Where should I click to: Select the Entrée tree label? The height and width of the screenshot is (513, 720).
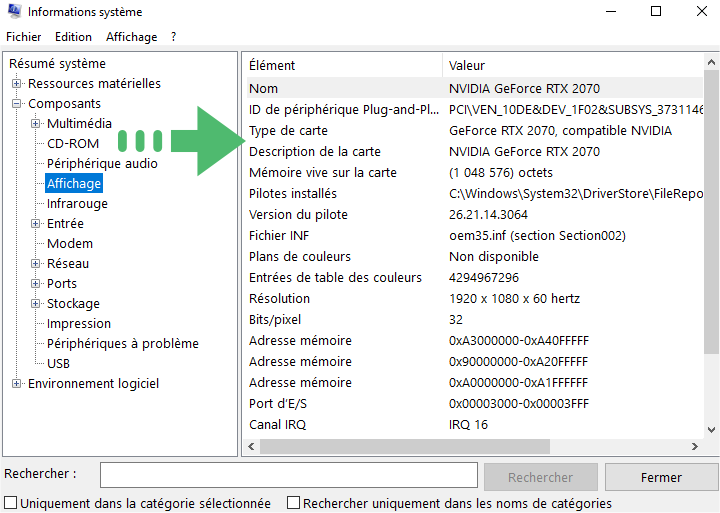(65, 224)
